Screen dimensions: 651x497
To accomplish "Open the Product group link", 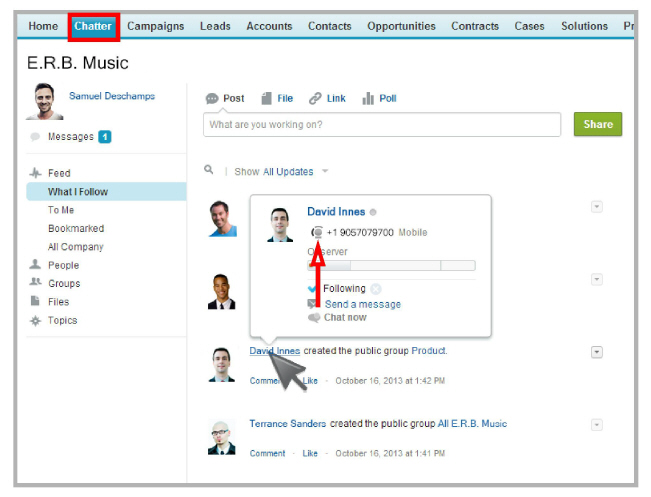I will [428, 351].
